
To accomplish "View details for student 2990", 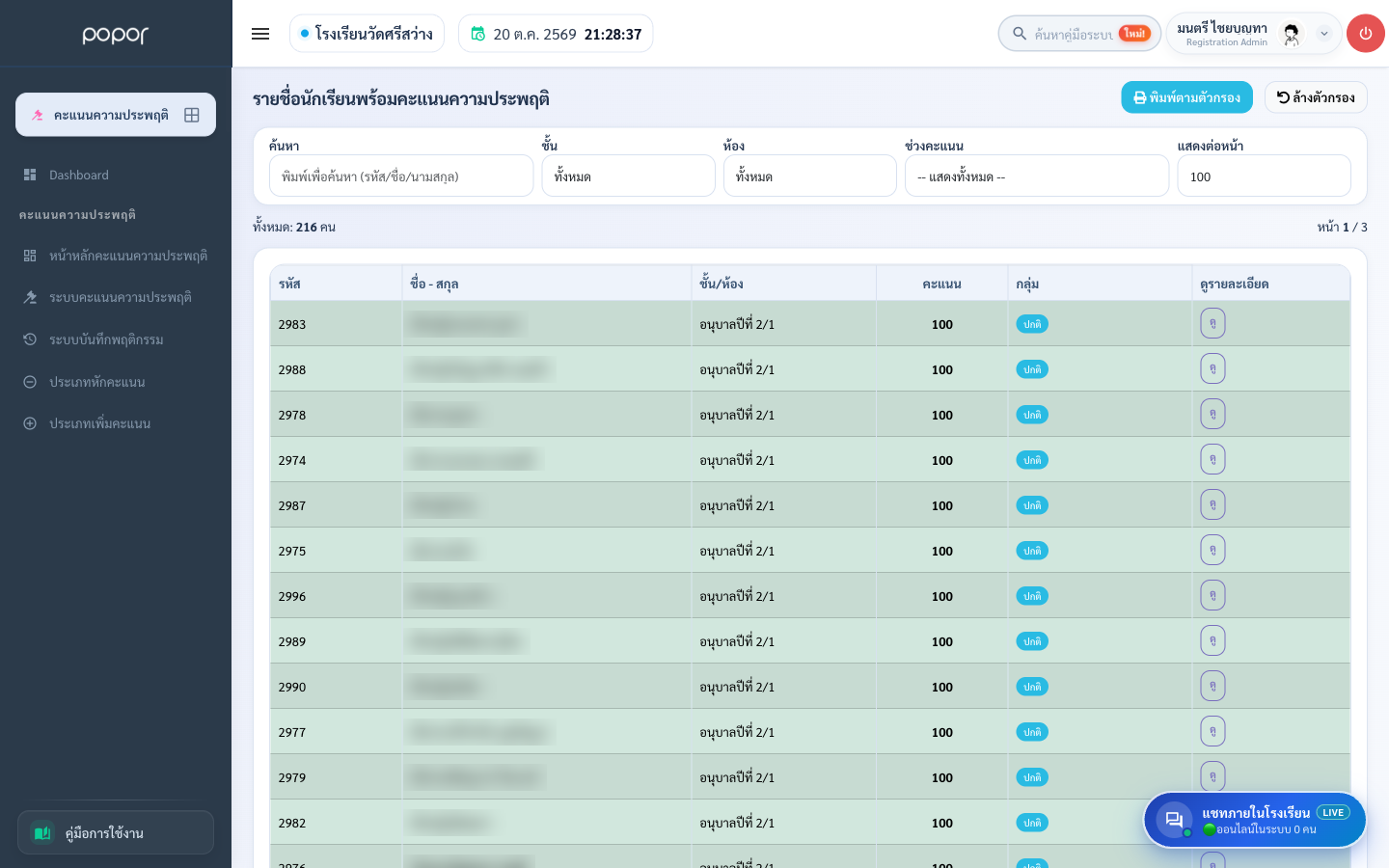I will click(1212, 686).
